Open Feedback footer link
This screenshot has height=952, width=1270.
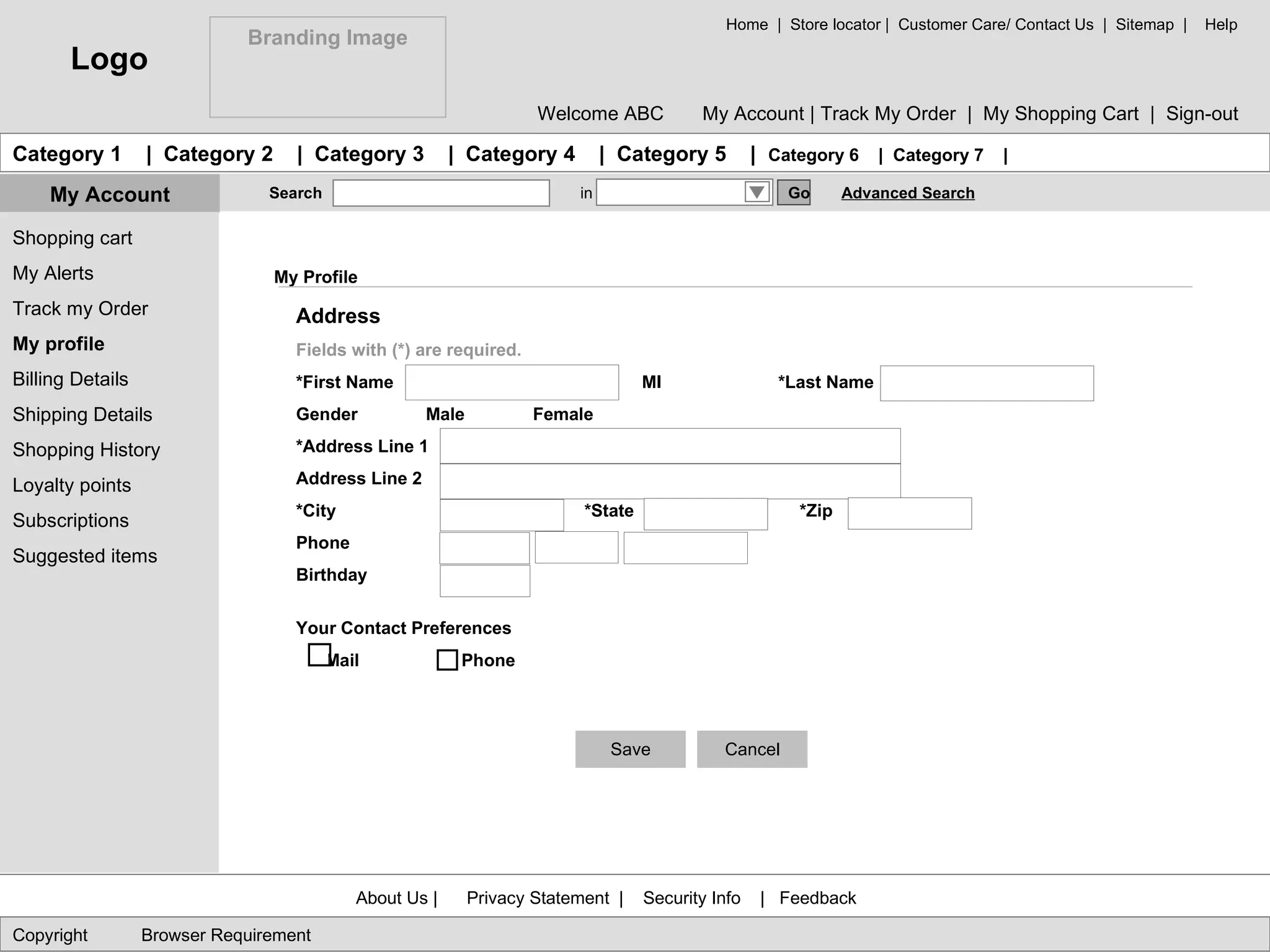pos(817,898)
